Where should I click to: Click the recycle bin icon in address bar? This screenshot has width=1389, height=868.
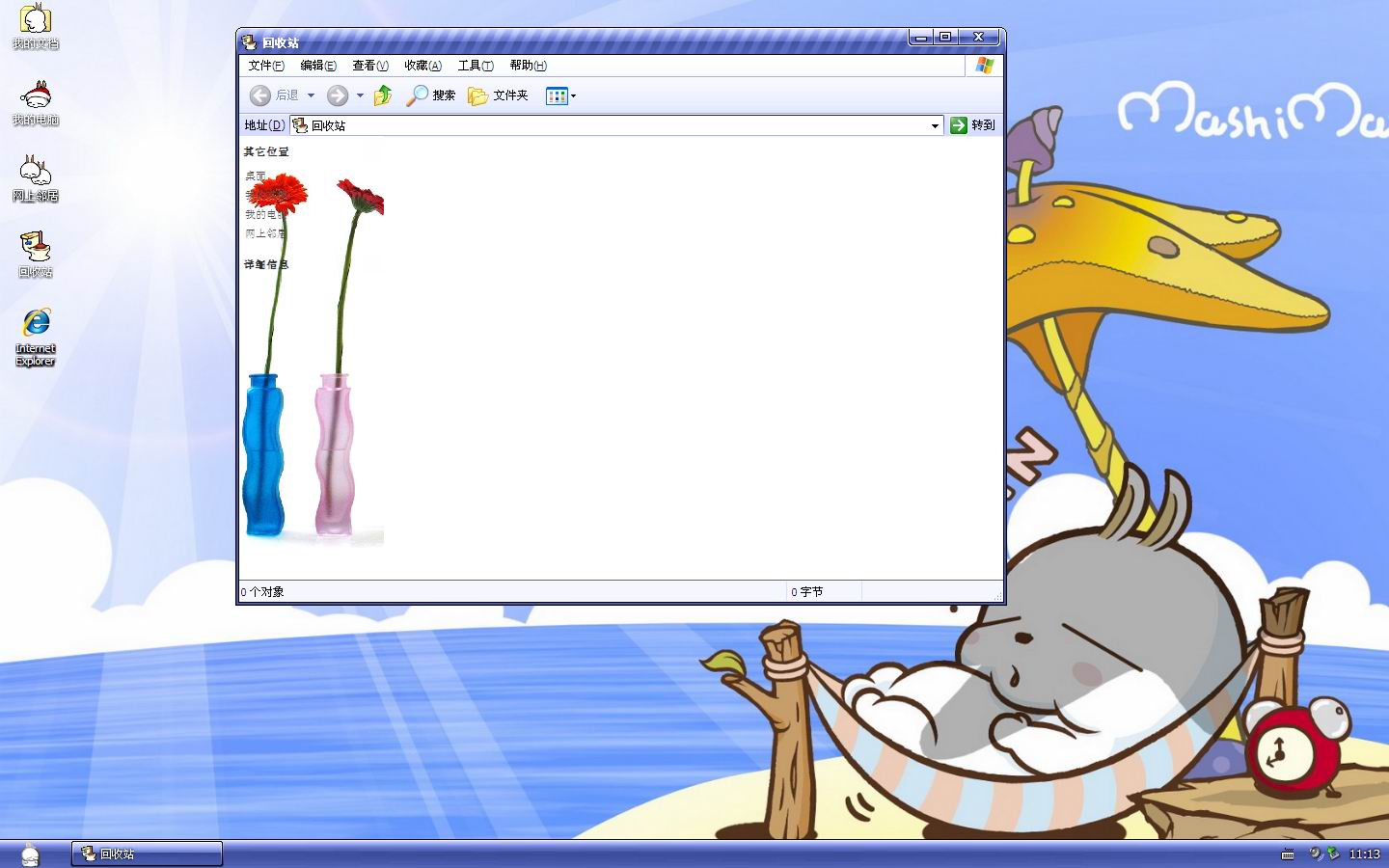[x=300, y=125]
